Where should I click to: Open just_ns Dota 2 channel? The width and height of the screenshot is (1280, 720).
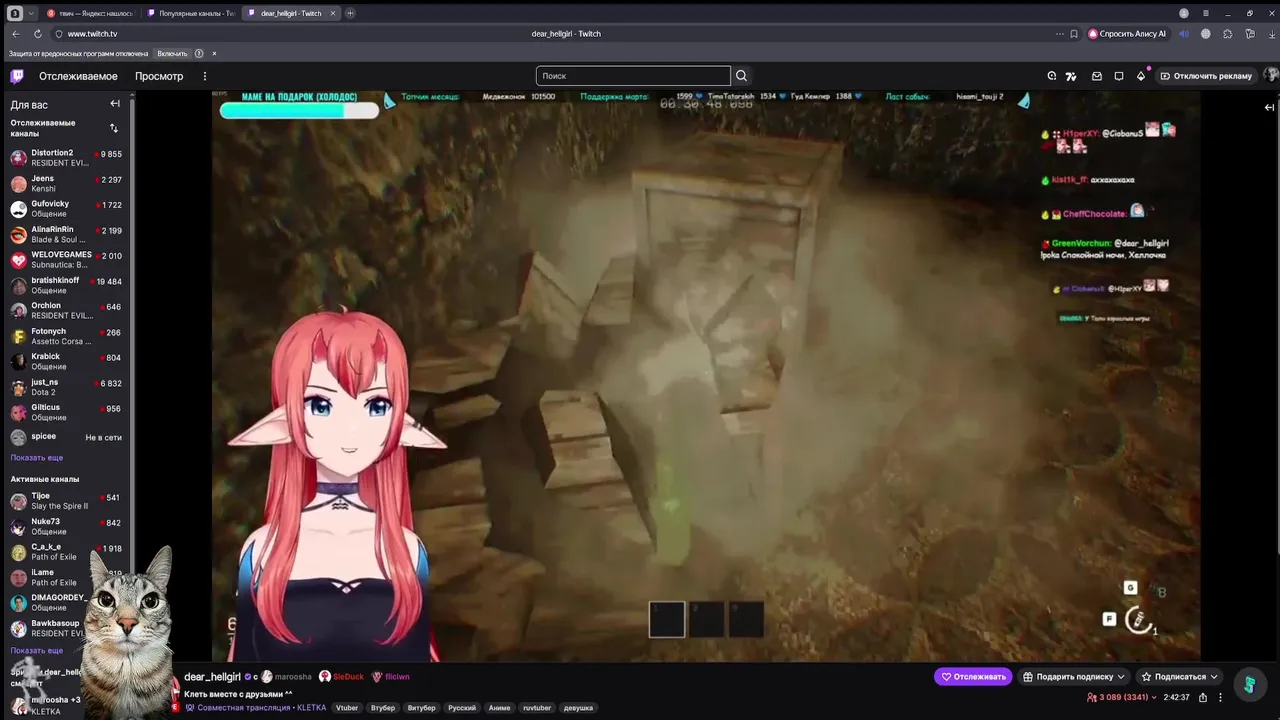(x=66, y=387)
